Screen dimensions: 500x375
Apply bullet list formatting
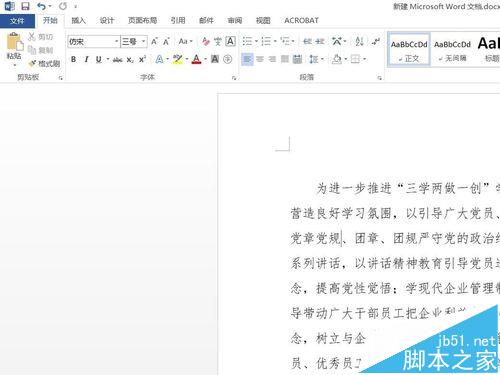247,41
